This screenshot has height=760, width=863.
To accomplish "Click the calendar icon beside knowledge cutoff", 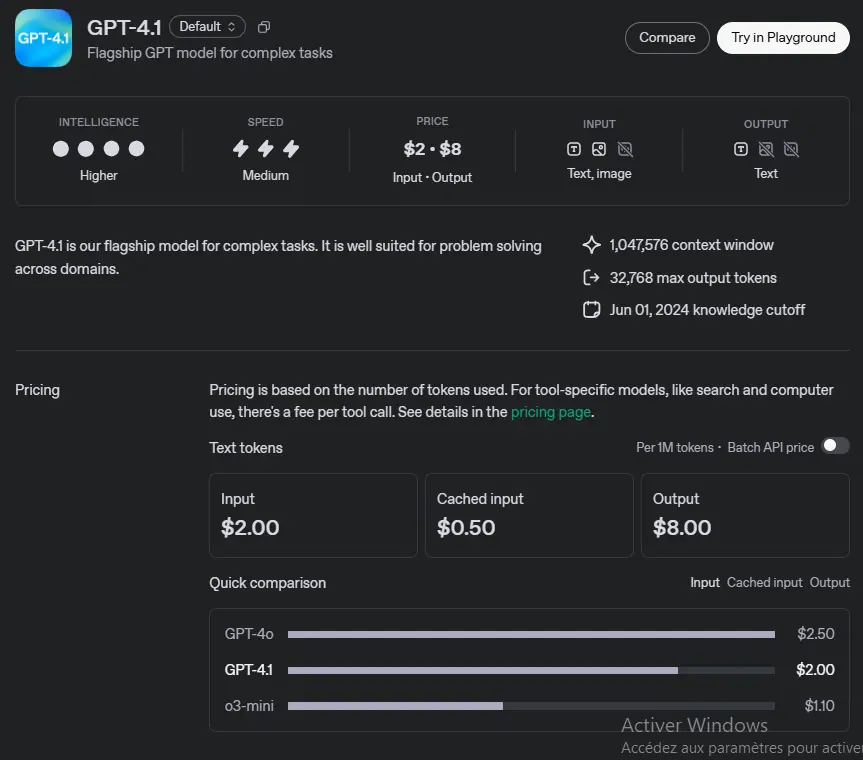I will coord(592,310).
